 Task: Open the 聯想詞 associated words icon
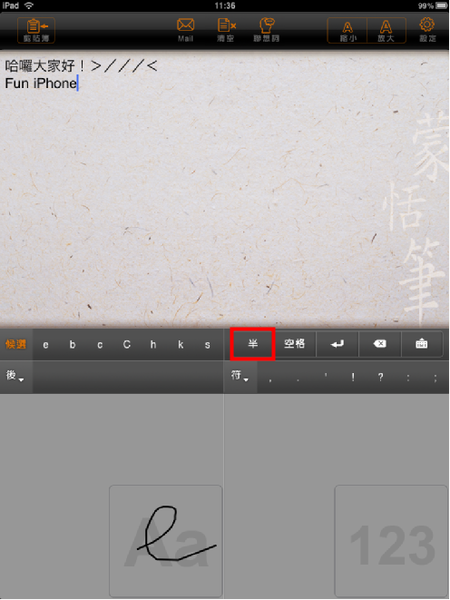point(267,30)
